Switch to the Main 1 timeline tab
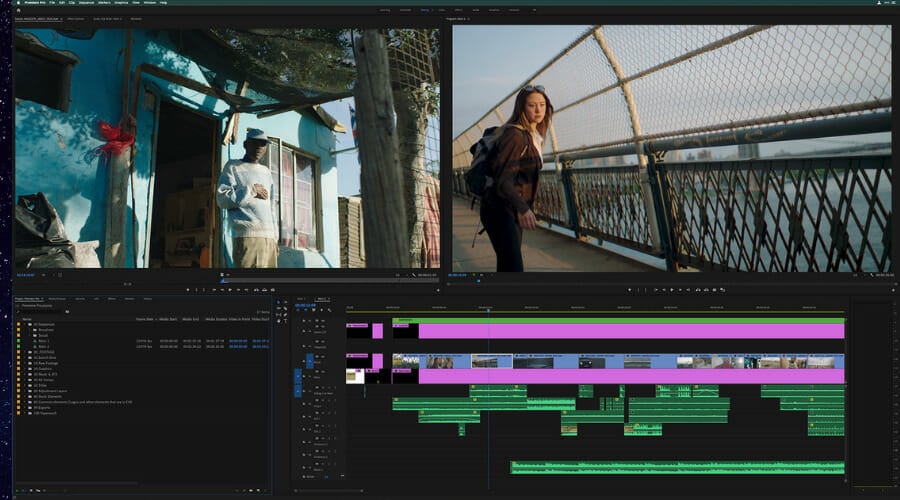The width and height of the screenshot is (900, 500). click(x=301, y=299)
